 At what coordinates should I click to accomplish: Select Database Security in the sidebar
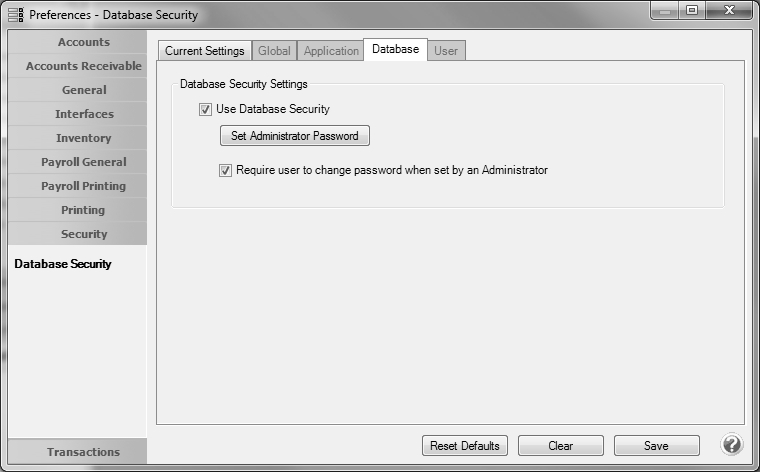tap(63, 264)
